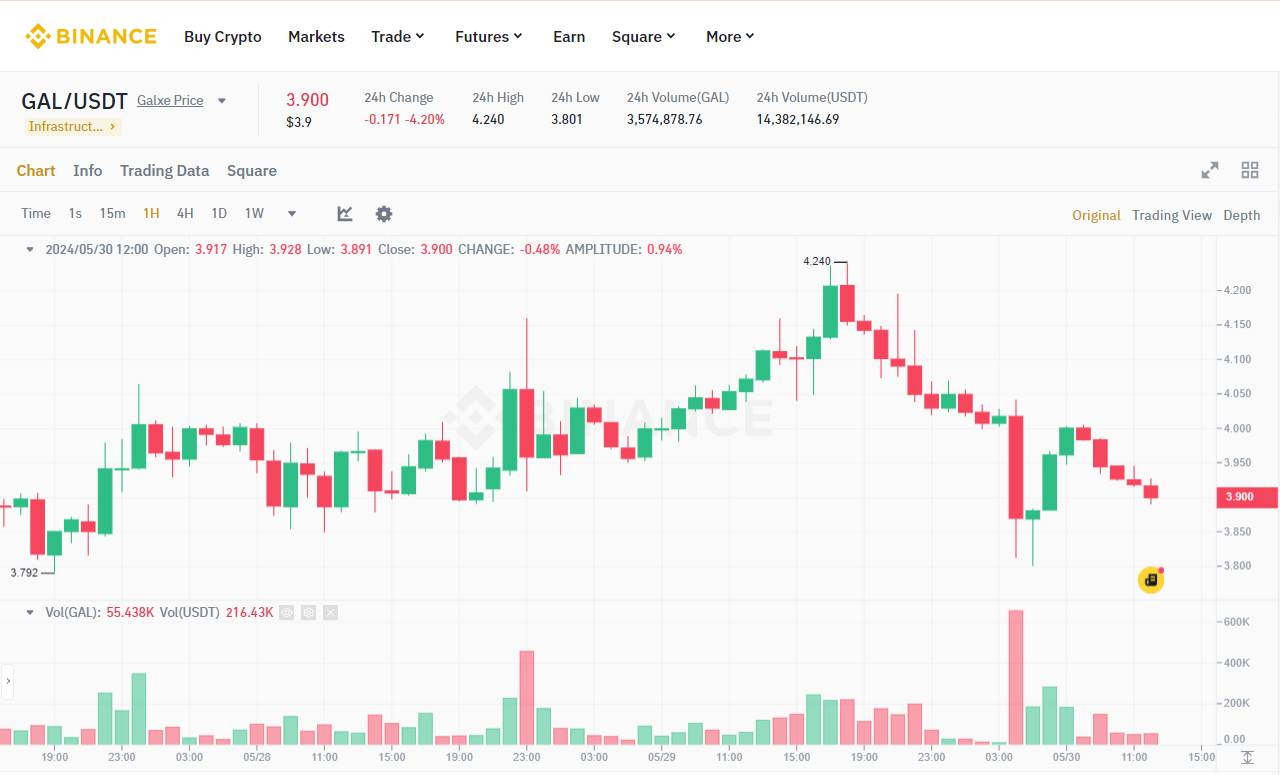1280x775 pixels.
Task: Click the 24h Volume(USDT) value 14,382,146.69
Action: [798, 119]
